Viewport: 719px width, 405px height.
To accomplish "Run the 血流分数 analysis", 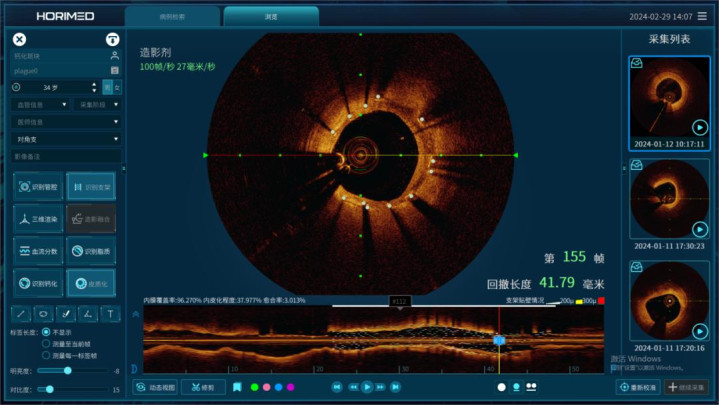I will coord(38,251).
